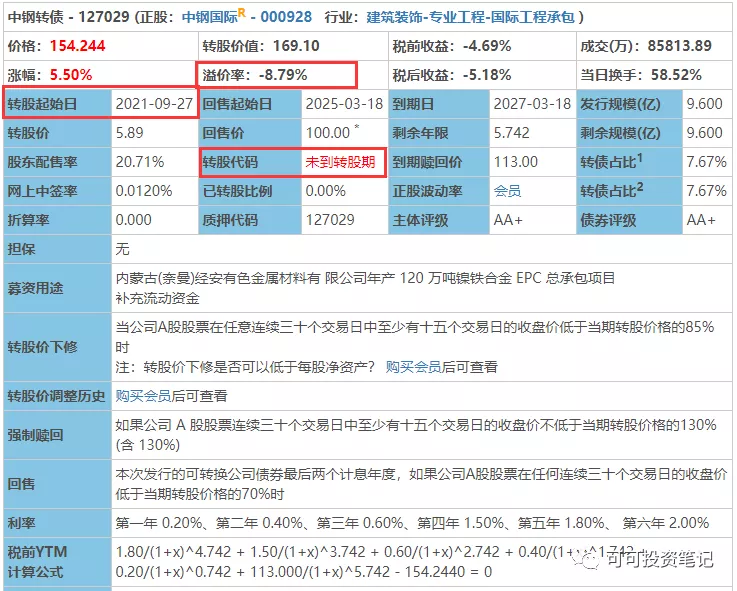Click the 转股起始日 date 2021-09-27
This screenshot has width=737, height=591.
coord(154,104)
